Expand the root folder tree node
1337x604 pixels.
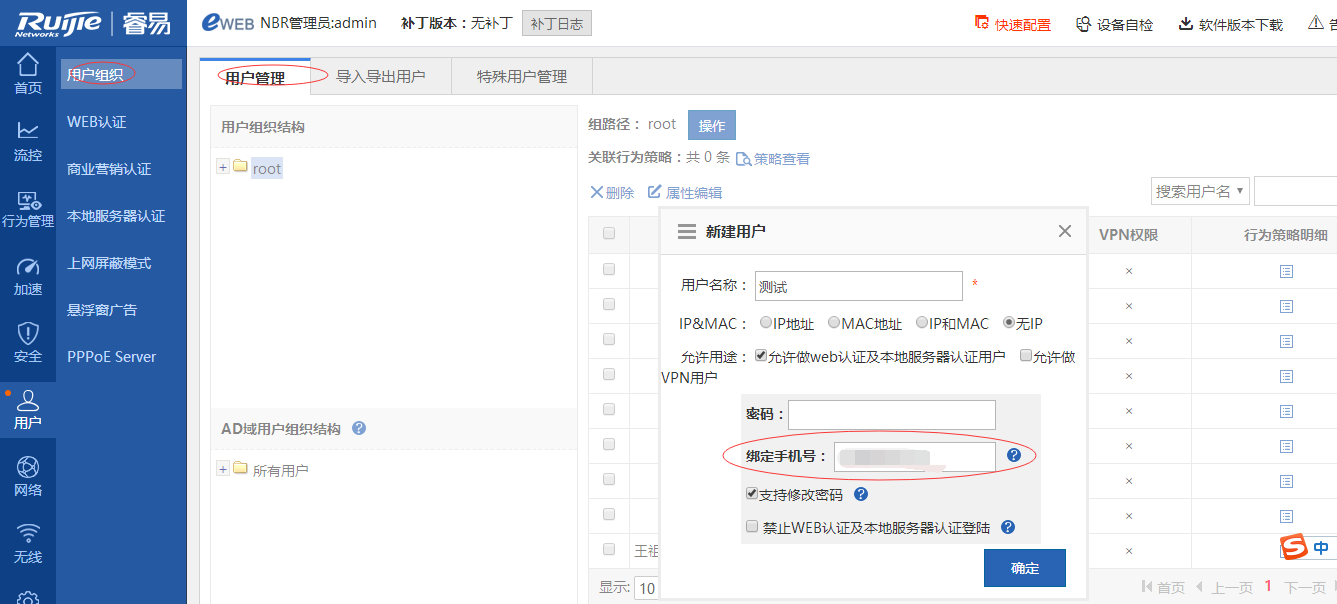coord(223,167)
